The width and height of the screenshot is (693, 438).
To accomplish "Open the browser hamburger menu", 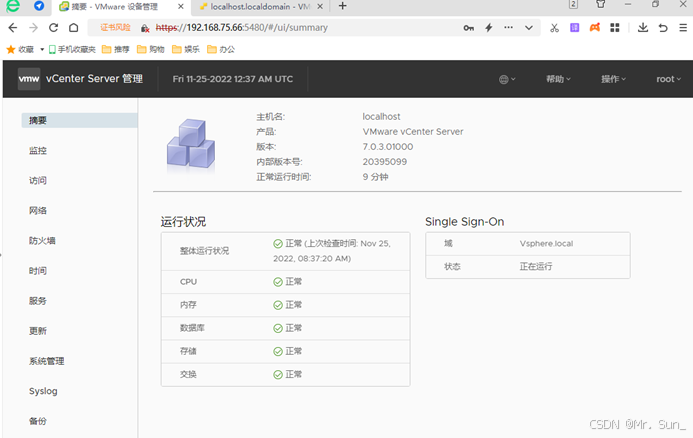I will [x=683, y=28].
